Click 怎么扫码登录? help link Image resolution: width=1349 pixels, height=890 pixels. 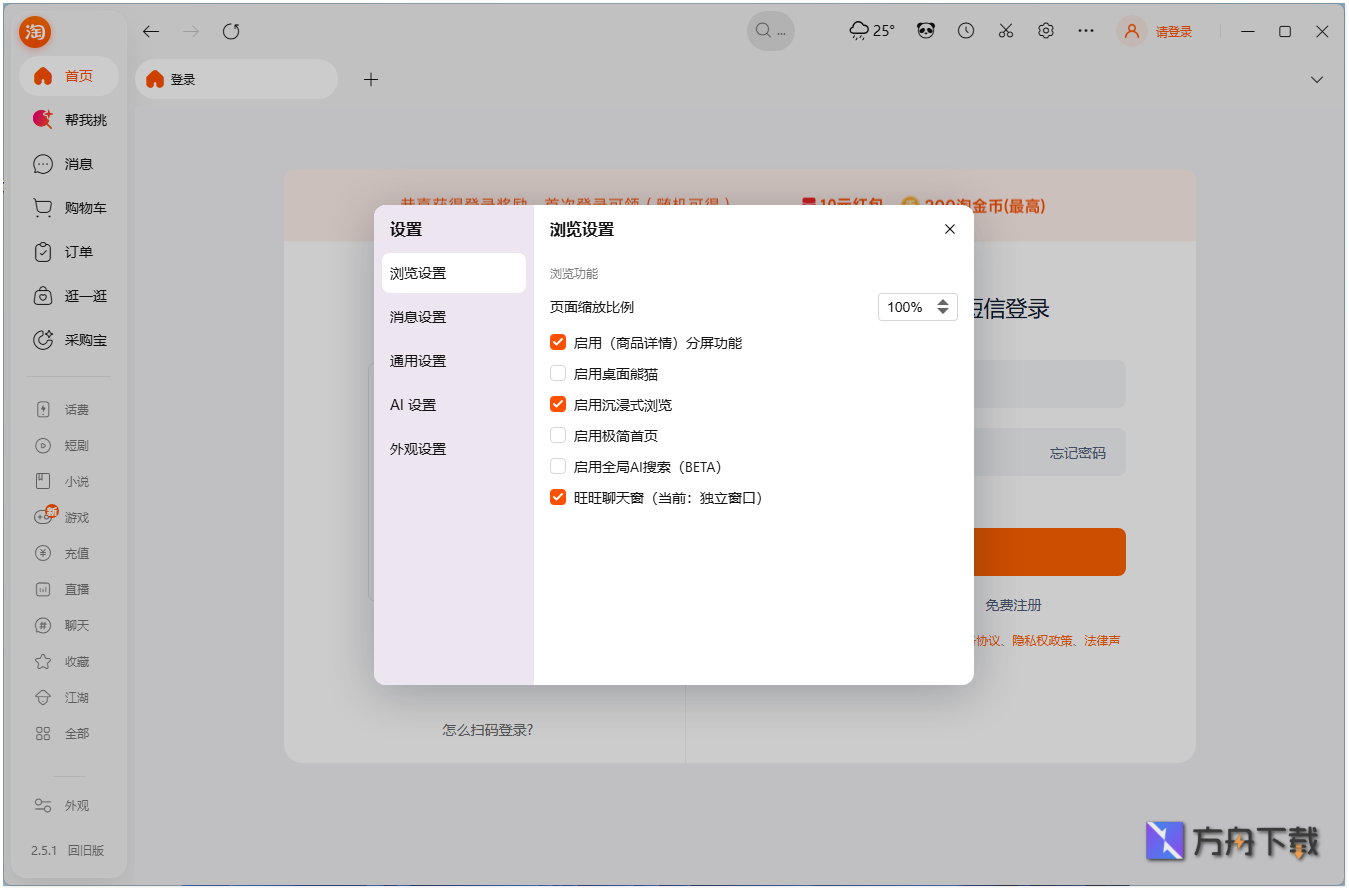coord(488,730)
